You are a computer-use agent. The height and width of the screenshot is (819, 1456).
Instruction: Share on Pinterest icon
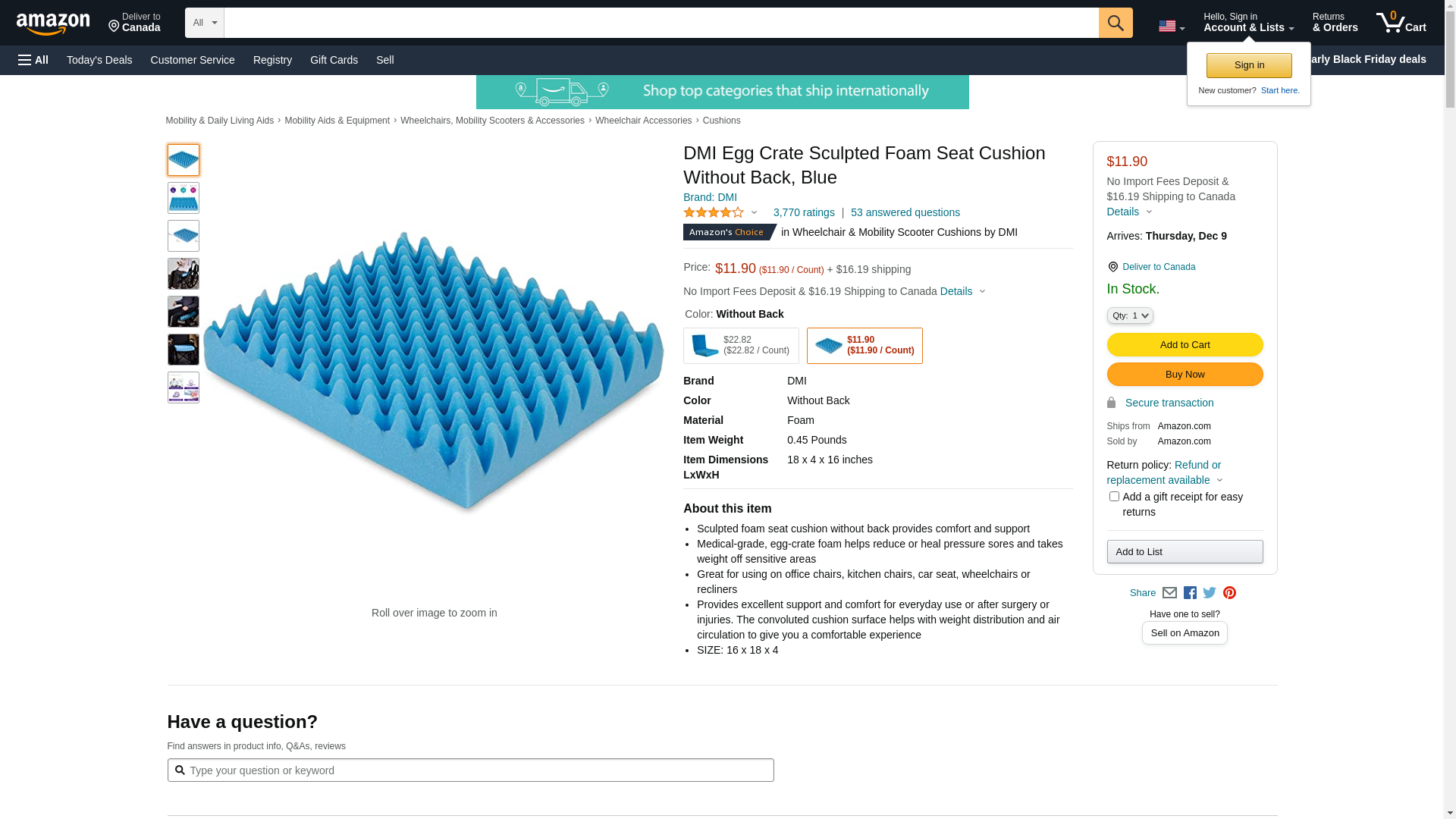click(1229, 593)
